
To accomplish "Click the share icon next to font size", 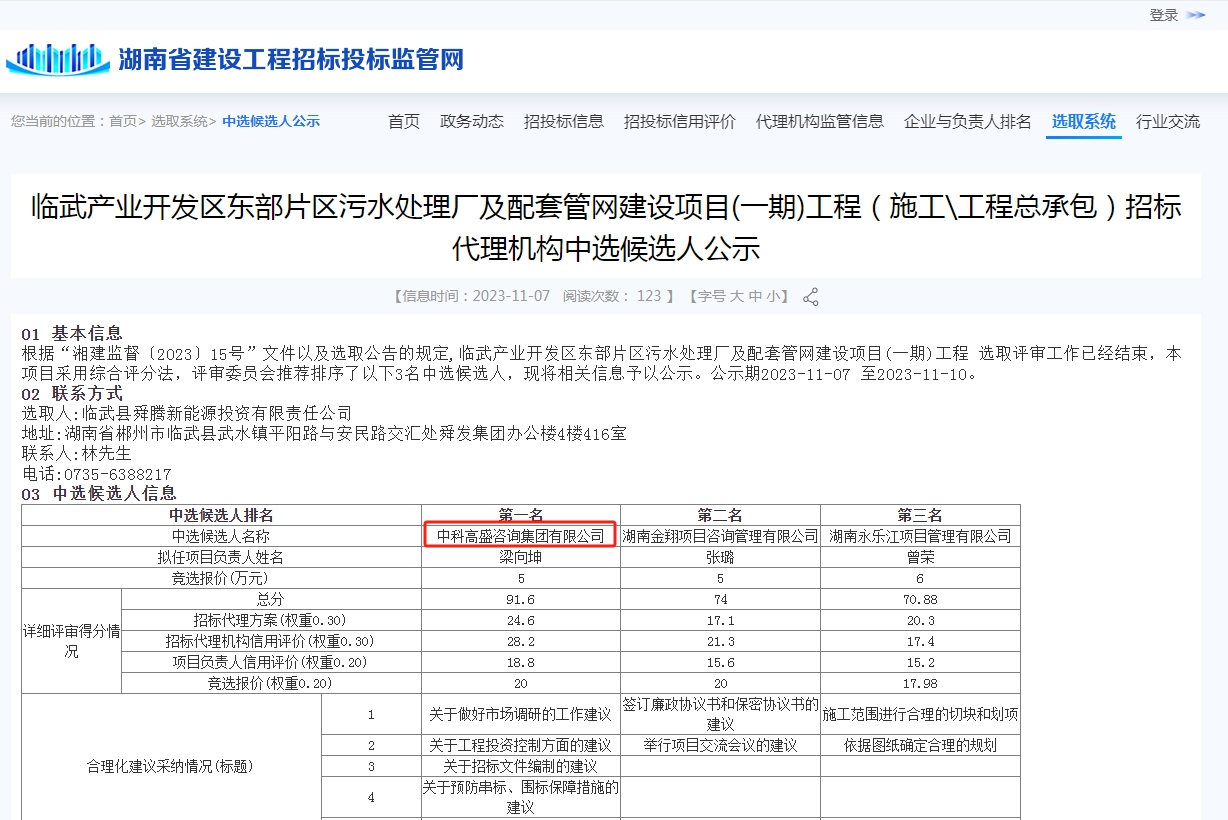I will (811, 297).
